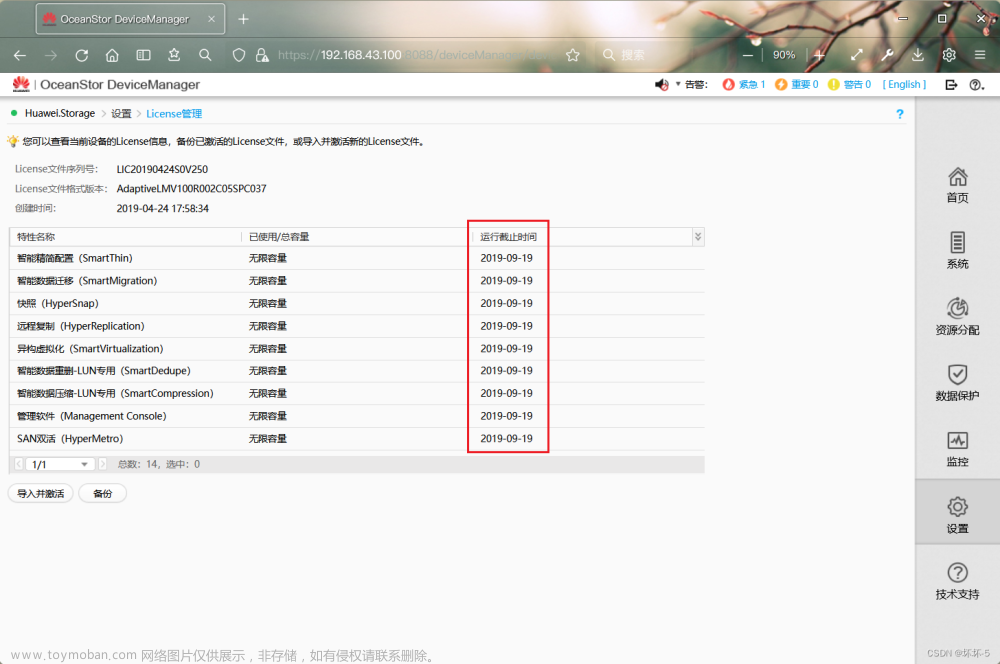Log out using the exit icon
Image resolution: width=1000 pixels, height=664 pixels.
click(951, 84)
